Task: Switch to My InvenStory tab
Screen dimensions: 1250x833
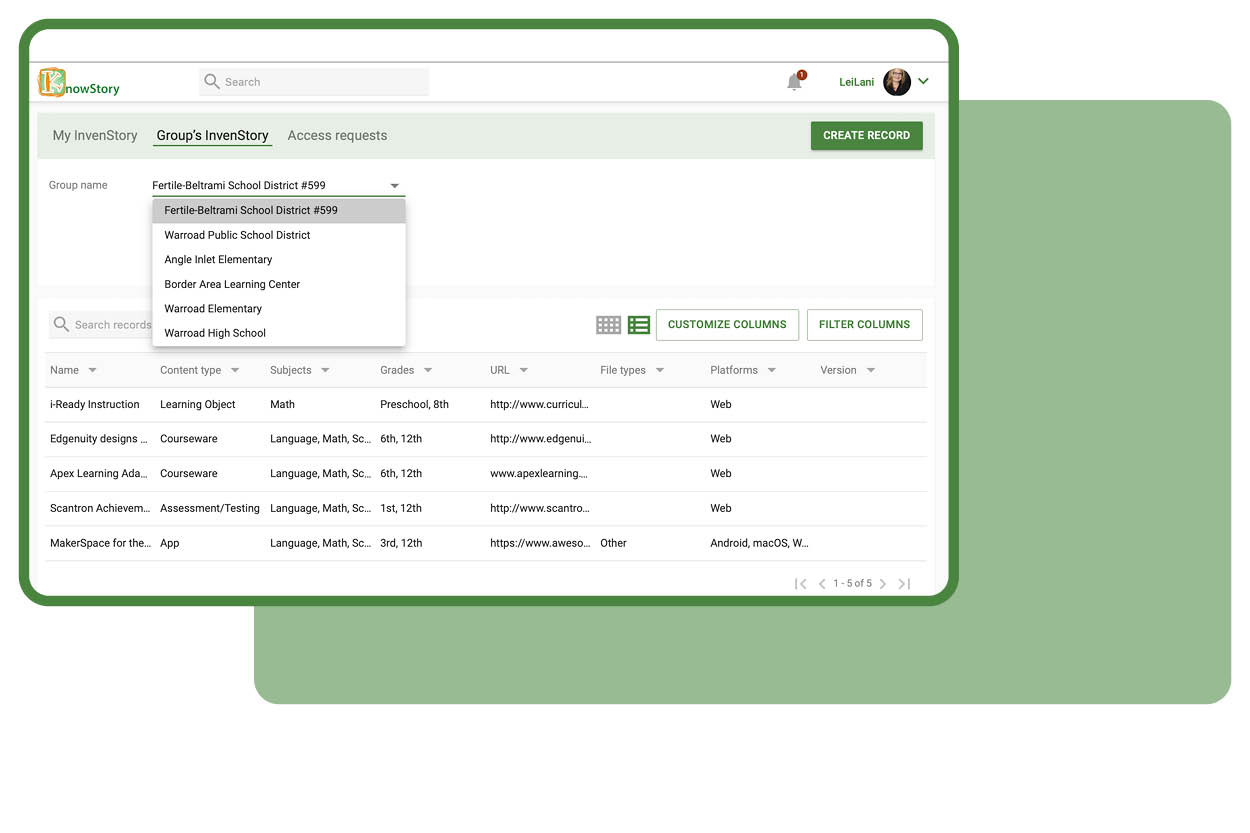Action: 95,135
